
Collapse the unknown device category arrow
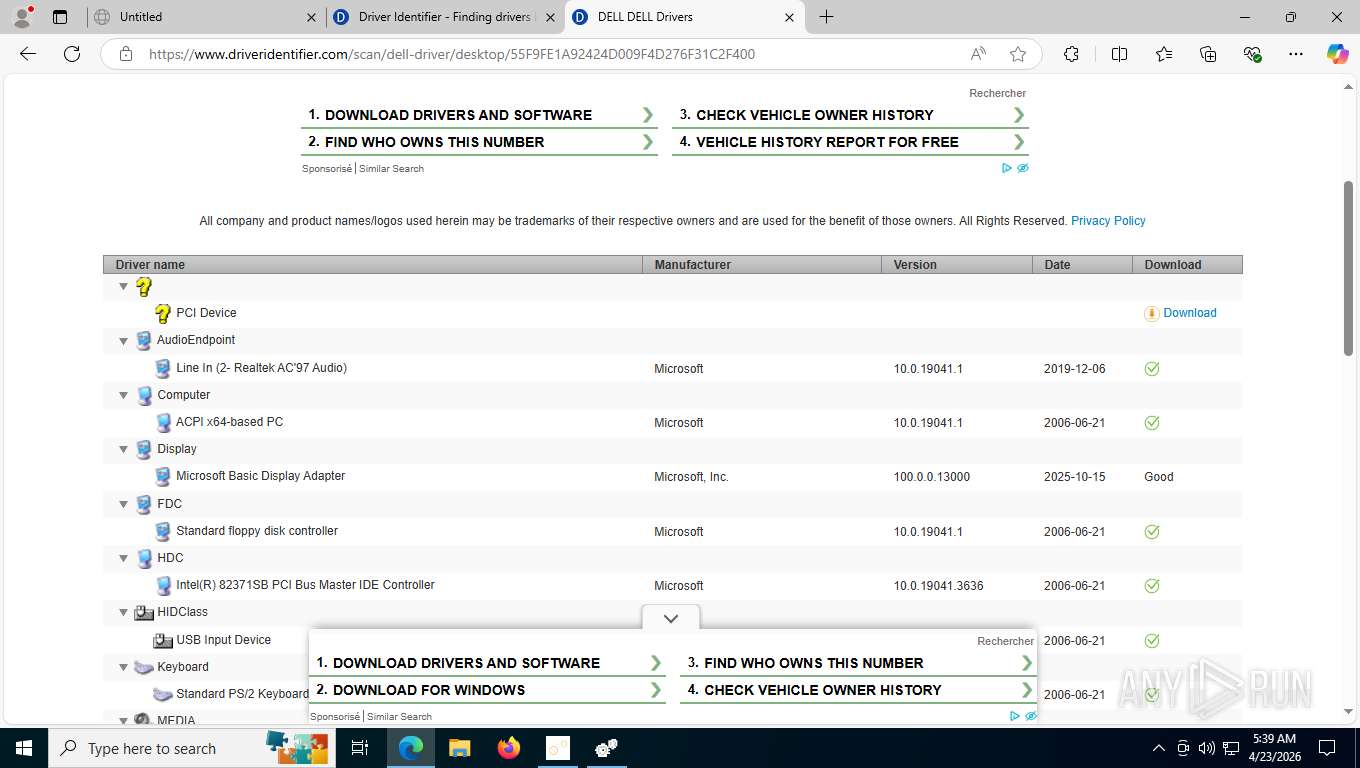tap(124, 287)
